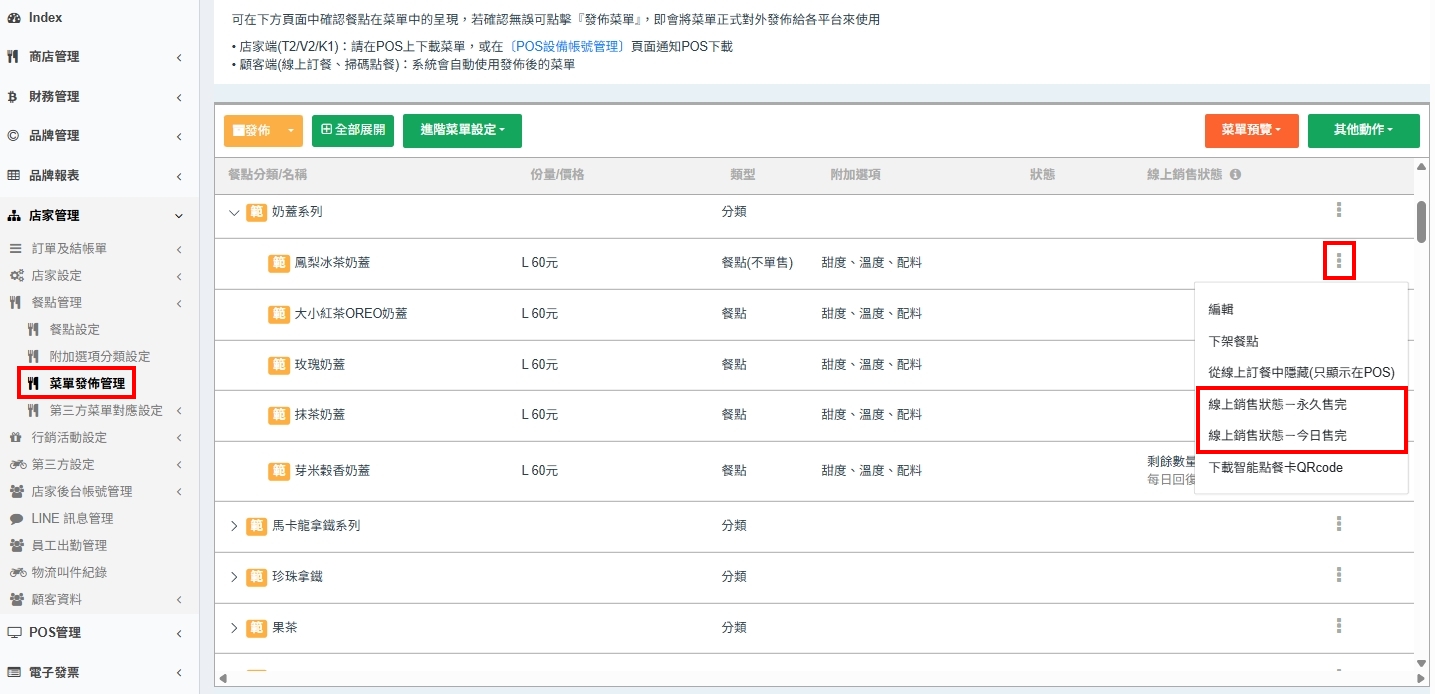The height and width of the screenshot is (694, 1435).
Task: Click three-dot menu for 鳳梨冰茶奶蓋
Action: click(x=1338, y=262)
